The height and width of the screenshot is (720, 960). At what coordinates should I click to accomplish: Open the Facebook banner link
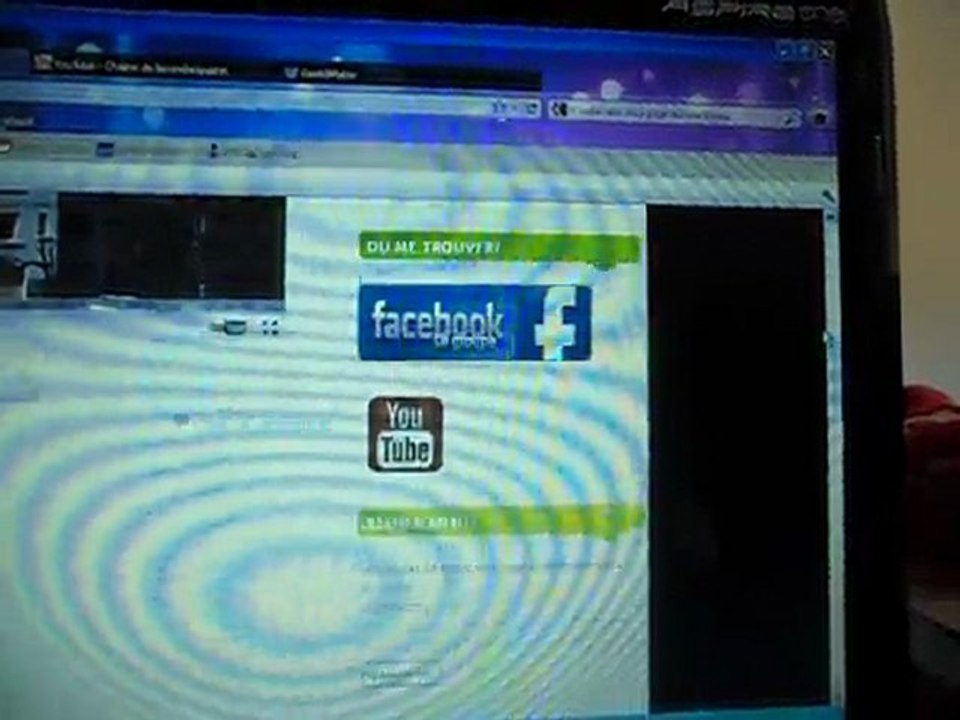[x=475, y=323]
